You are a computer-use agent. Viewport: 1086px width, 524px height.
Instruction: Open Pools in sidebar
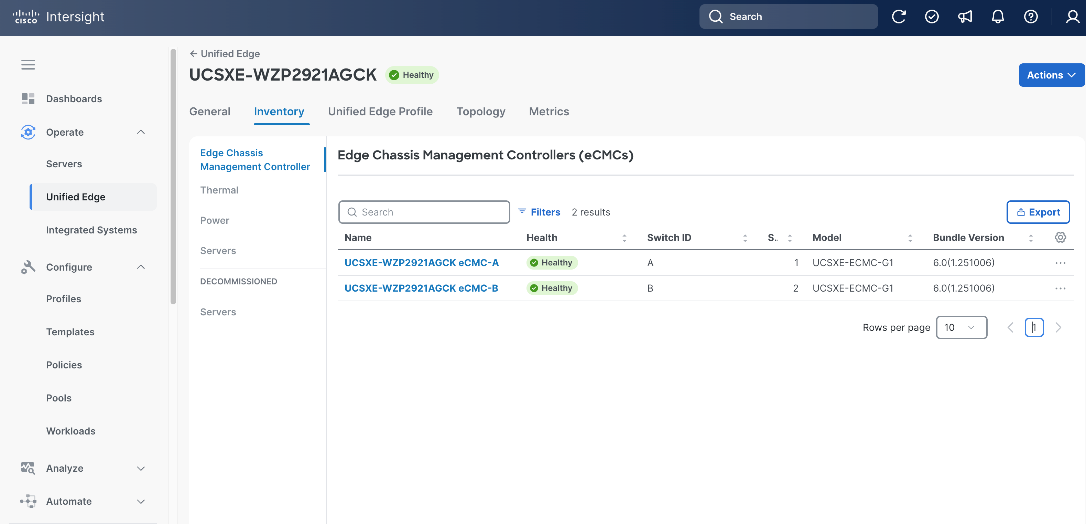point(59,398)
